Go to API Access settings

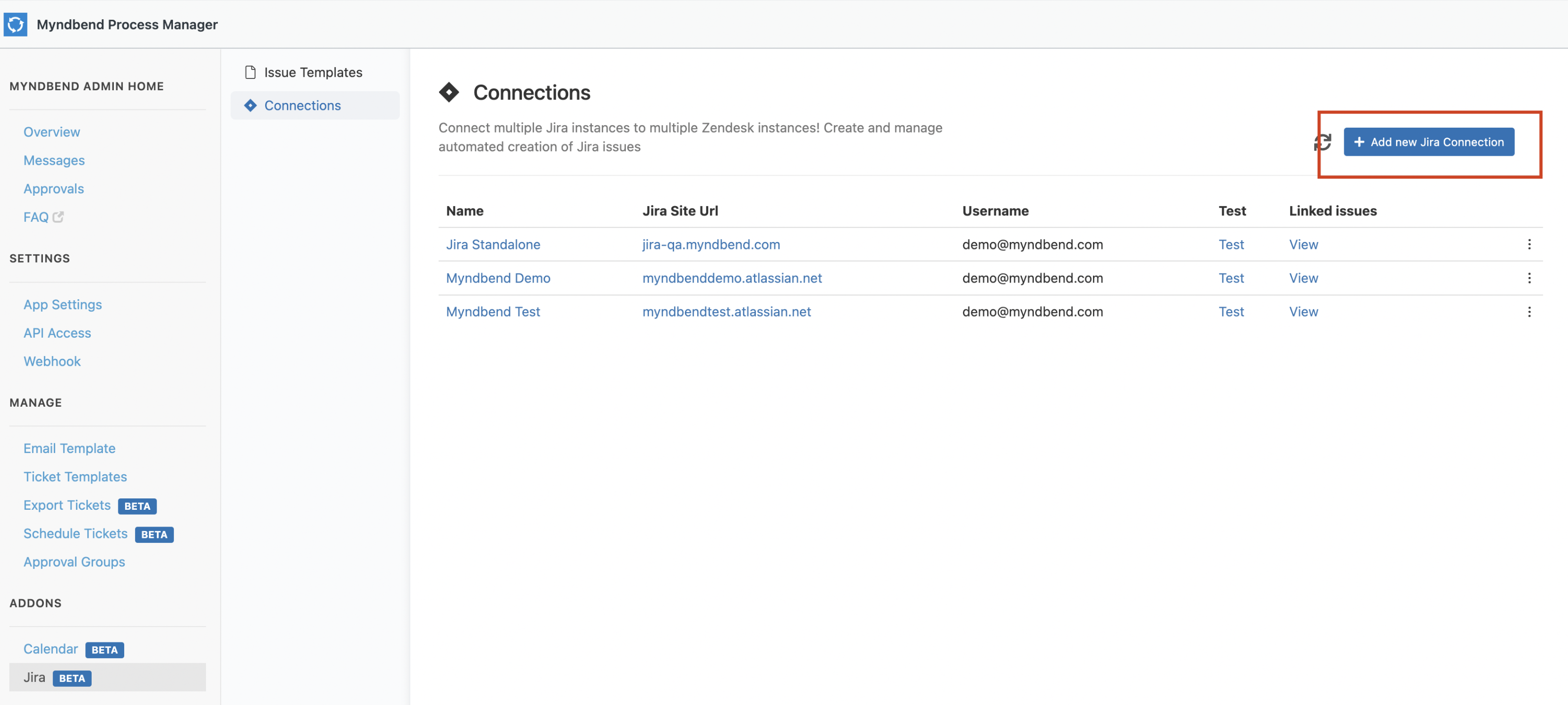click(x=57, y=333)
